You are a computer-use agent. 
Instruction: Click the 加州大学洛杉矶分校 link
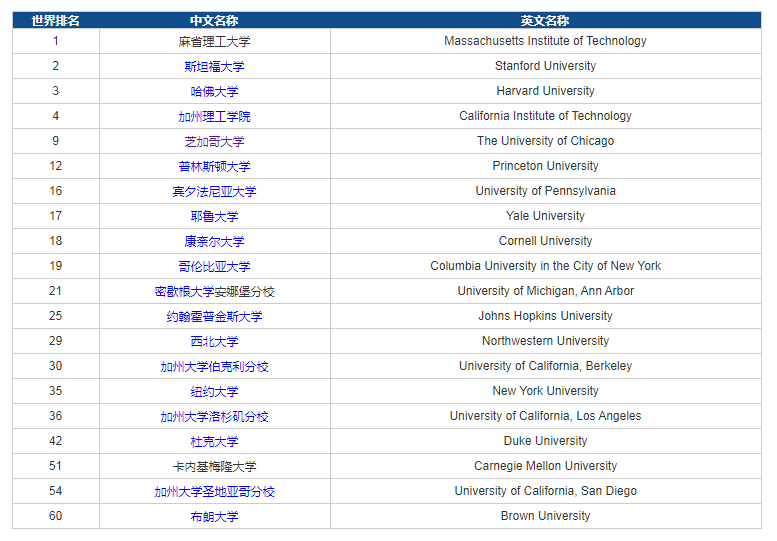click(x=214, y=416)
